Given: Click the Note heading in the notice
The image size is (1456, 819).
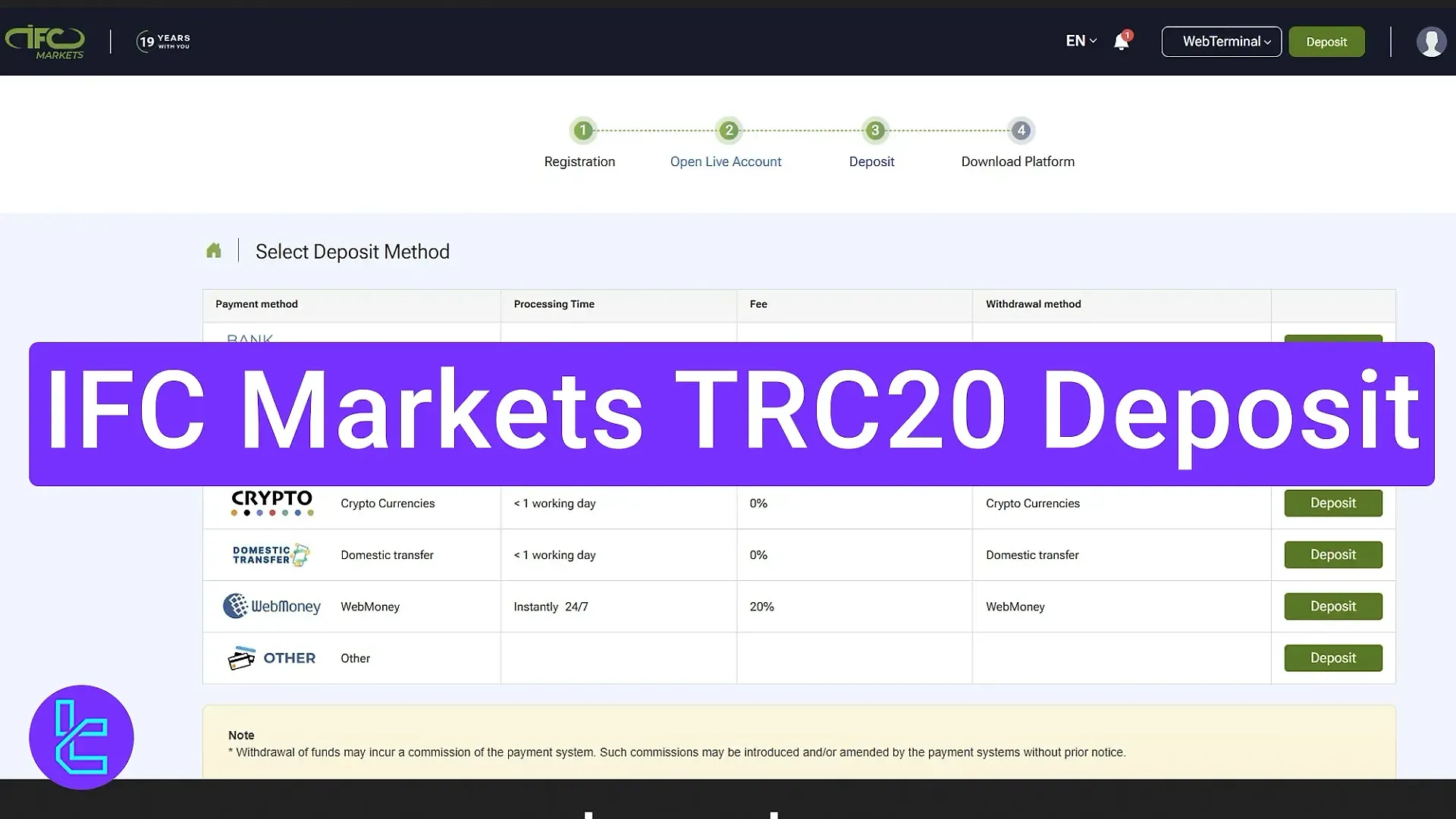Looking at the screenshot, I should (241, 735).
